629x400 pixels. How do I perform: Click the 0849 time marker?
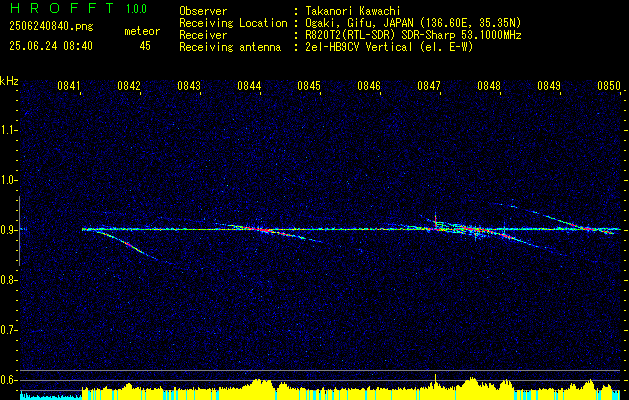[549, 86]
